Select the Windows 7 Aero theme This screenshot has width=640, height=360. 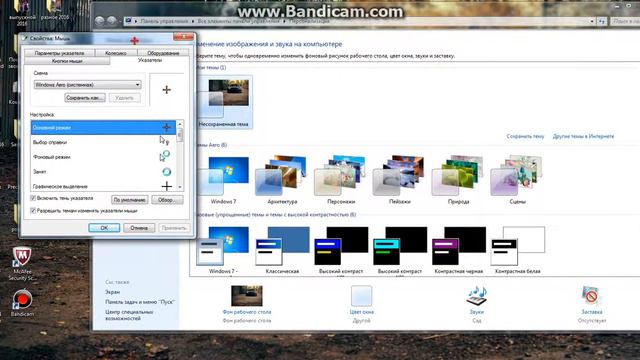[x=223, y=180]
